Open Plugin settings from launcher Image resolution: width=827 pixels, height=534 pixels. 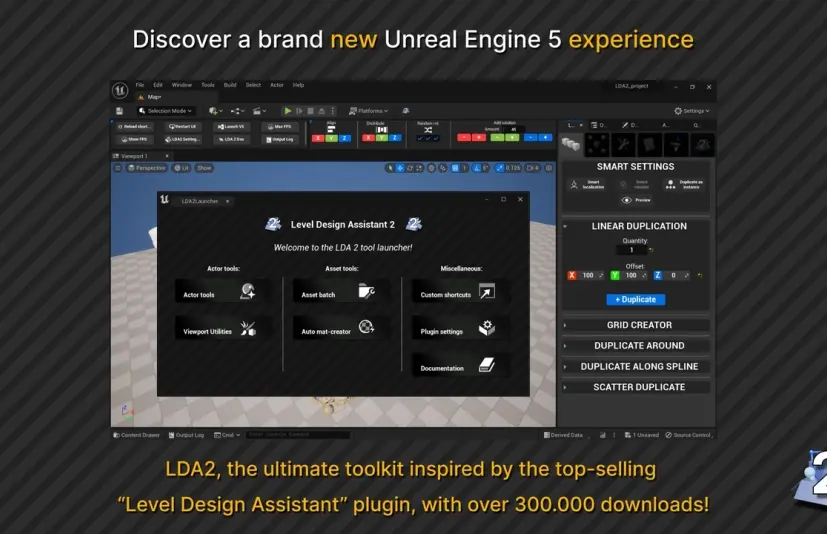(457, 330)
